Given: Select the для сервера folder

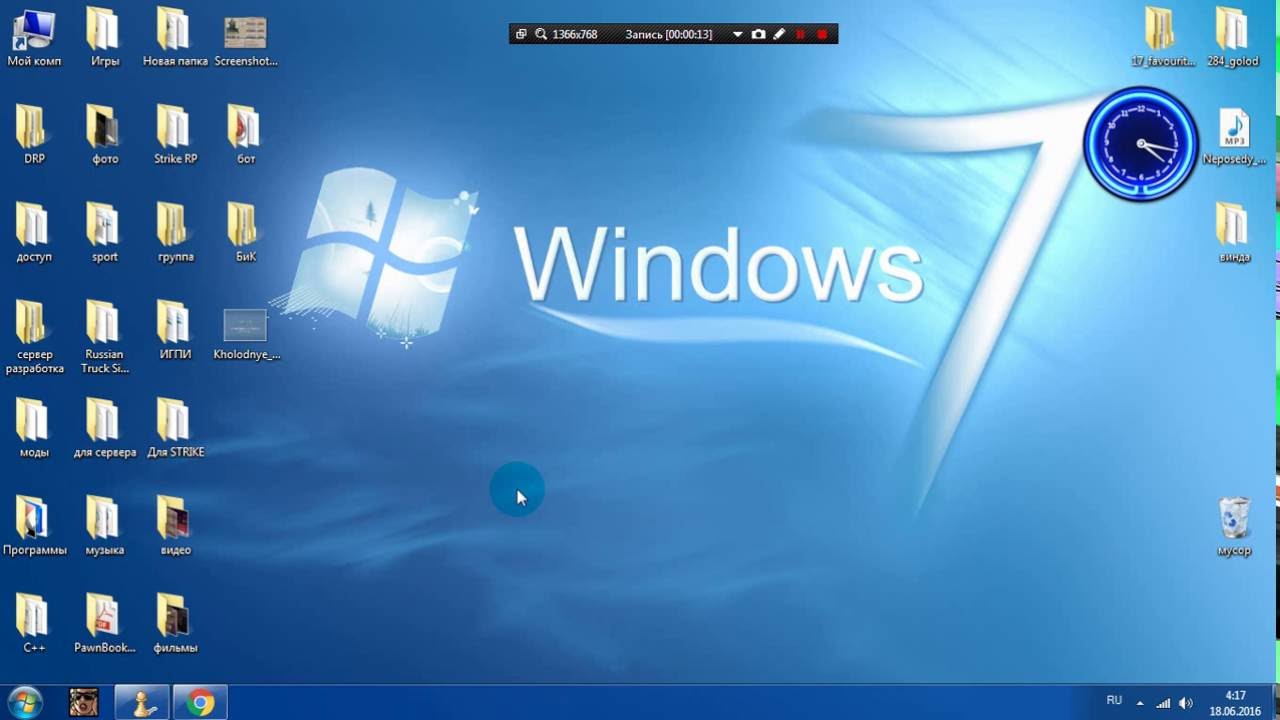Looking at the screenshot, I should [104, 429].
